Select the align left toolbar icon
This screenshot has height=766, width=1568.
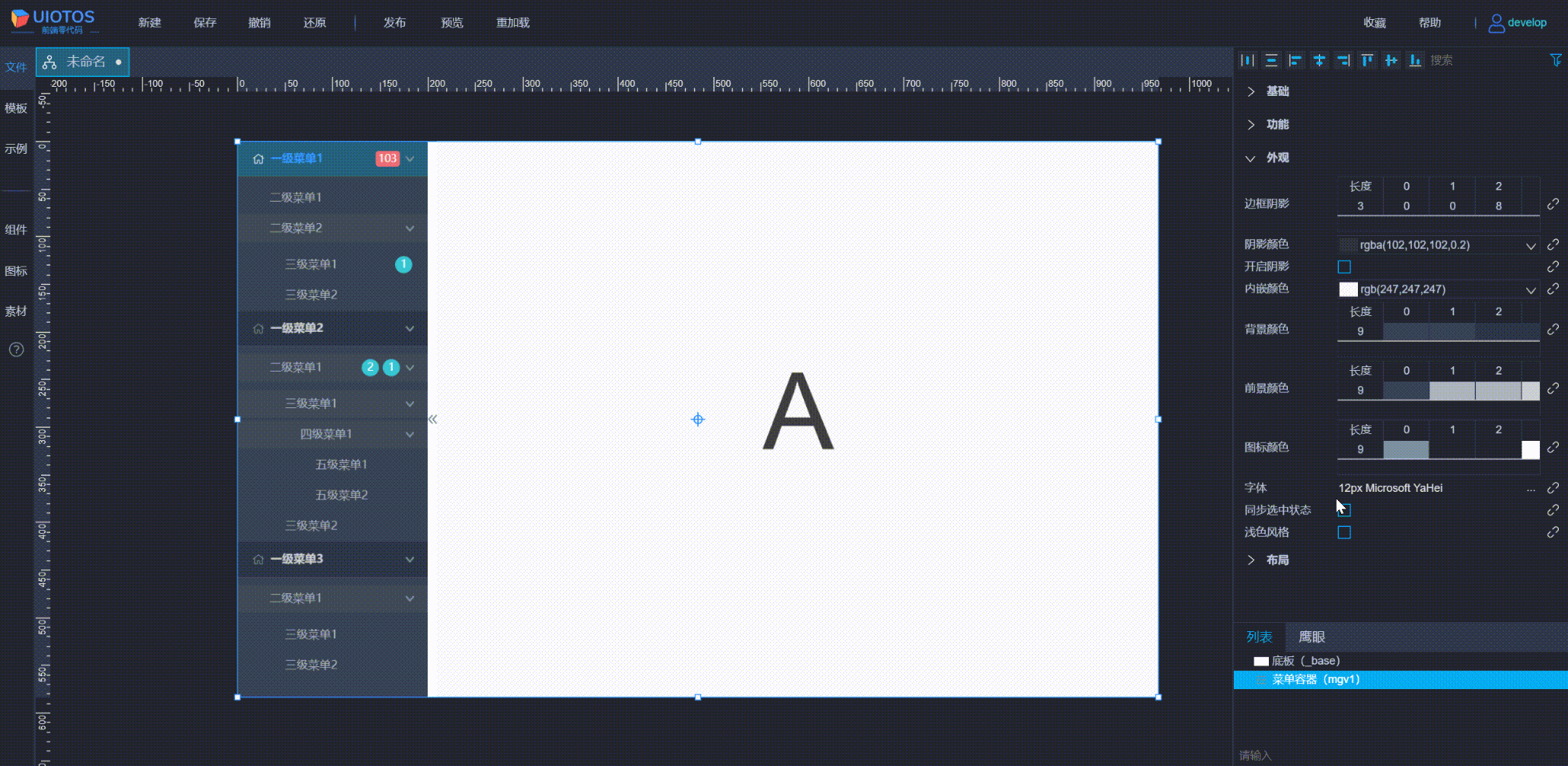pos(1296,60)
